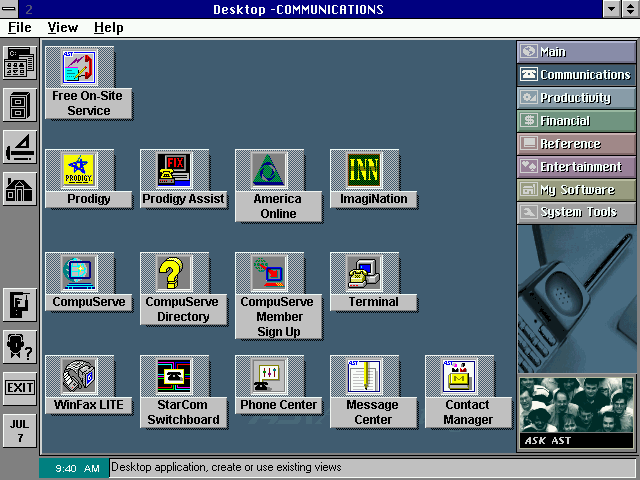
Task: Click the EXIT button in sidebar
Action: 20,388
